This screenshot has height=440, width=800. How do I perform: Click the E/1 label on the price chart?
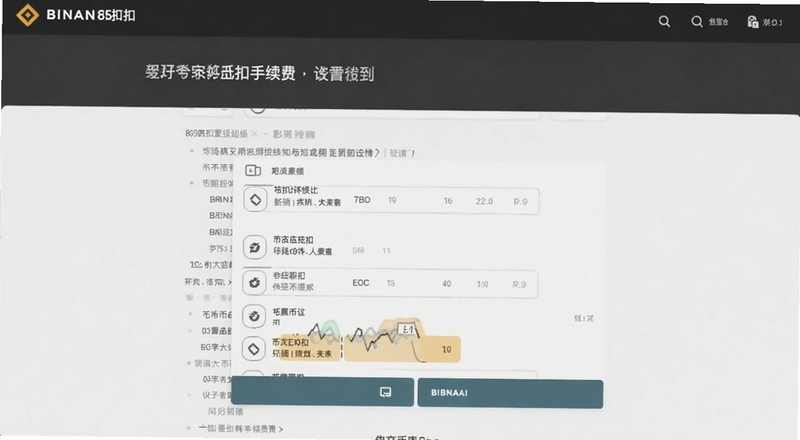tap(408, 330)
